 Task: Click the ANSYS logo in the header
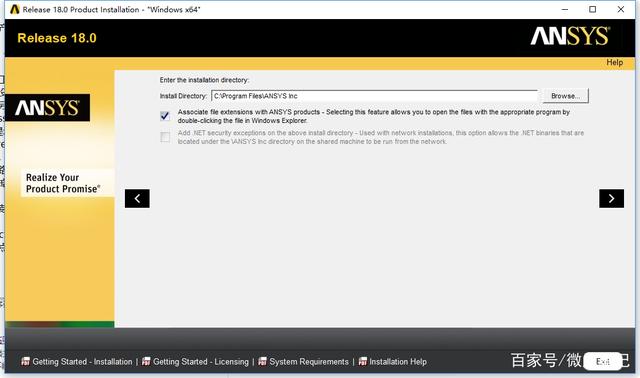[x=570, y=36]
